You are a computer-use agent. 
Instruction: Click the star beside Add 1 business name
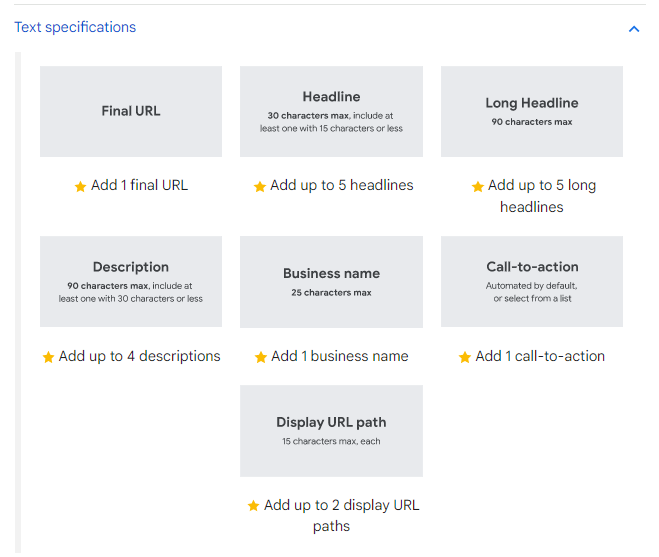click(x=260, y=357)
